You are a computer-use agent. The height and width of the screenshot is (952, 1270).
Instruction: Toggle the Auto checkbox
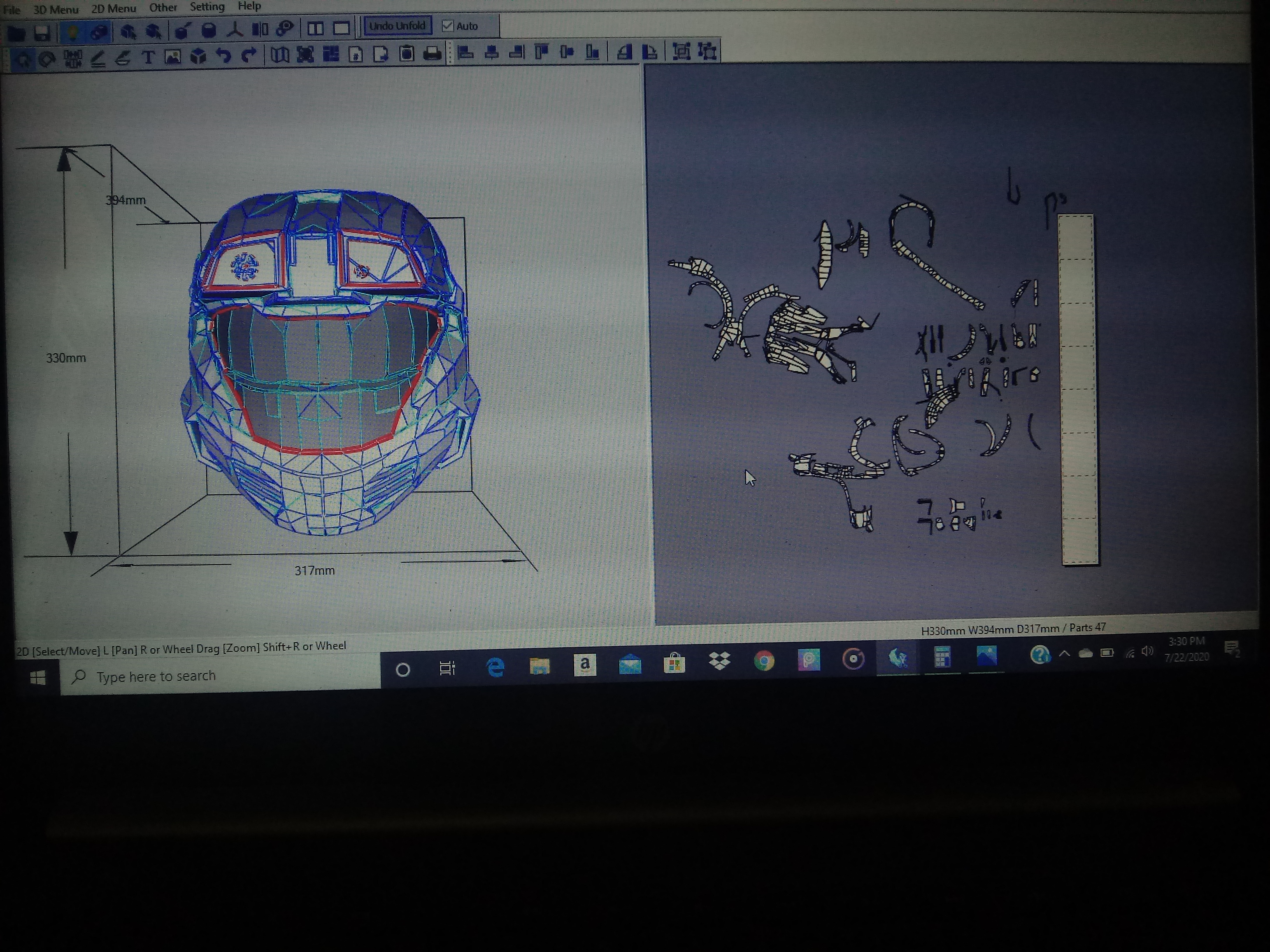point(448,26)
